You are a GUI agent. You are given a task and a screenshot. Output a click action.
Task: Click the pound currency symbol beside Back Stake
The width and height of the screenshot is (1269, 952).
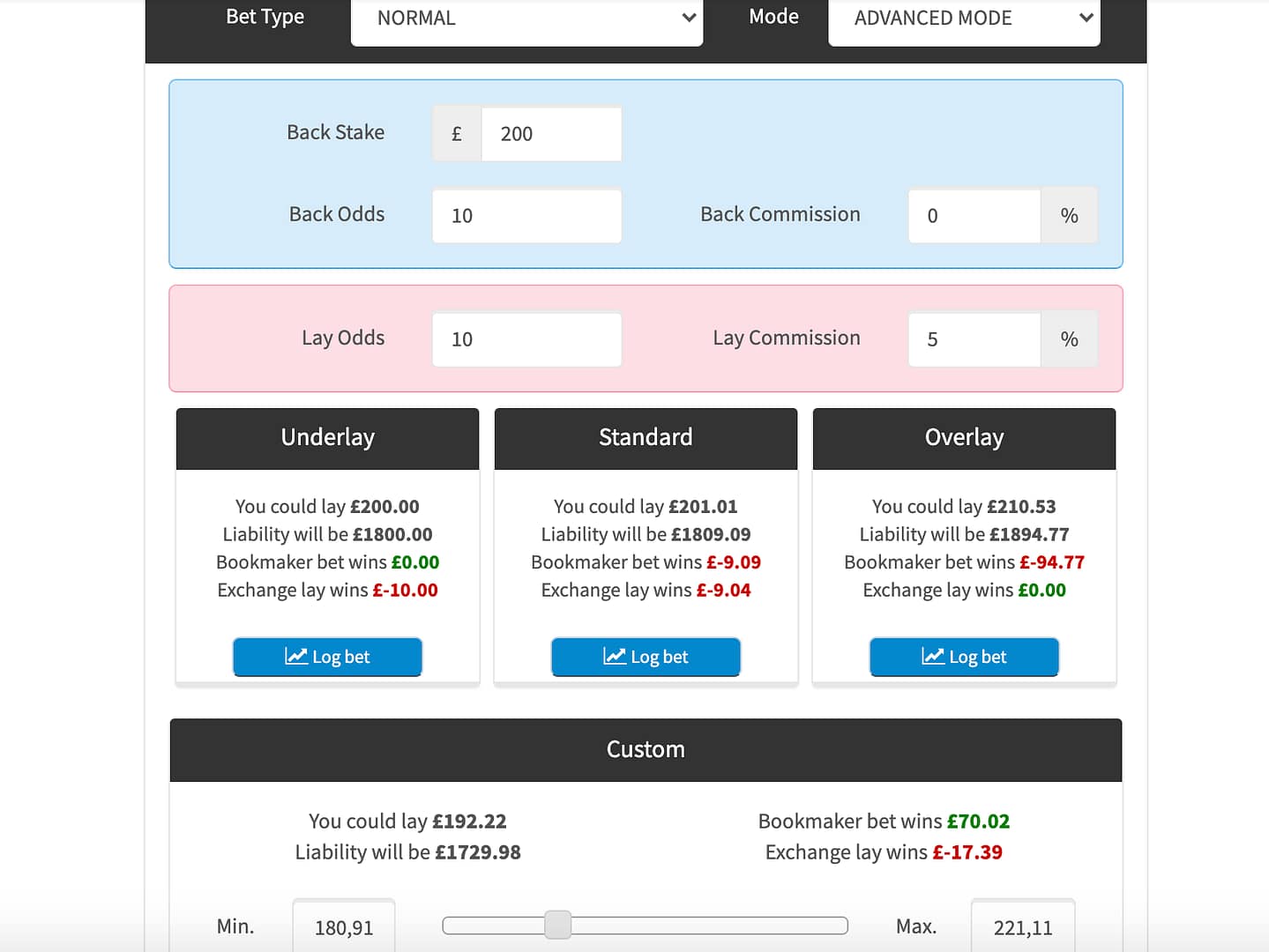click(x=457, y=134)
